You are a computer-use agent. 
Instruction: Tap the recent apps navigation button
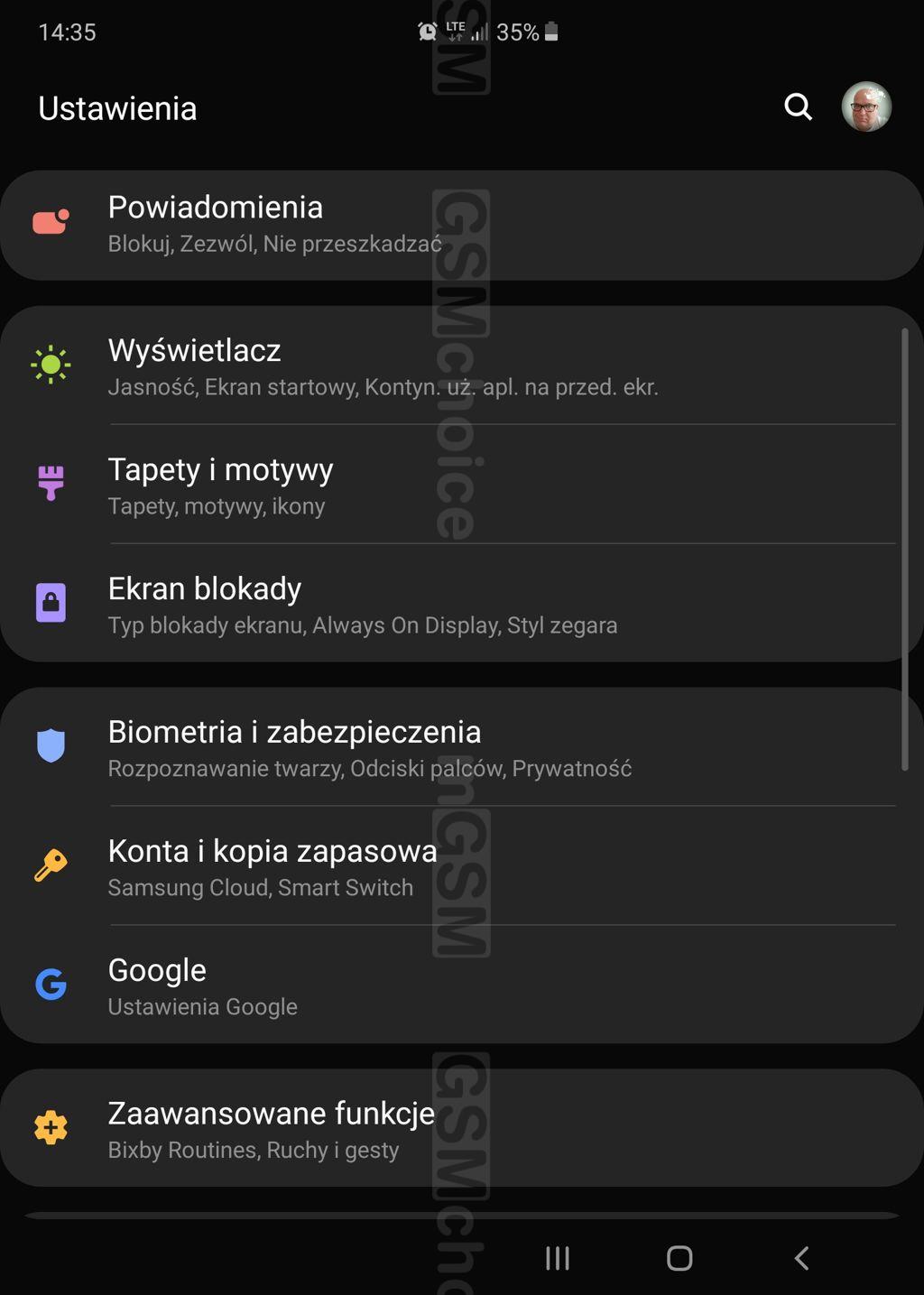[558, 1258]
